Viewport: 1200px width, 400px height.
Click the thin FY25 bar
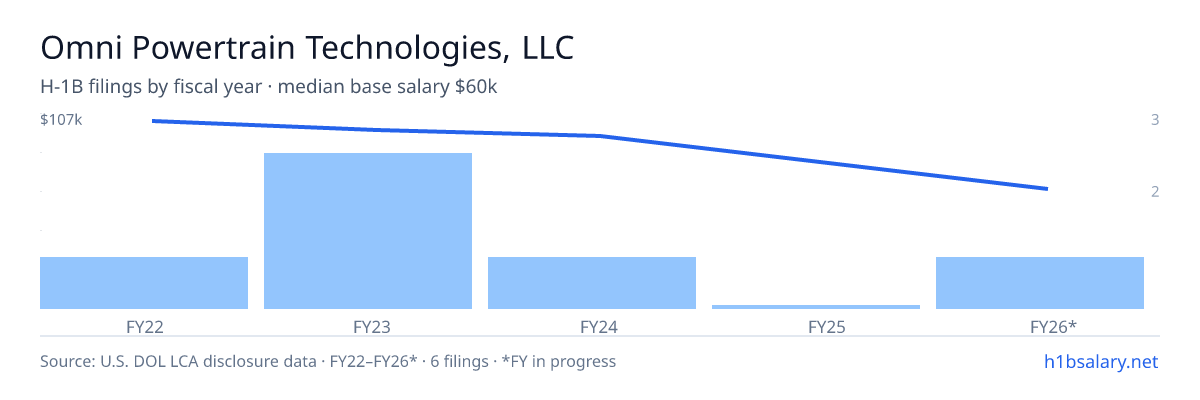tap(816, 306)
